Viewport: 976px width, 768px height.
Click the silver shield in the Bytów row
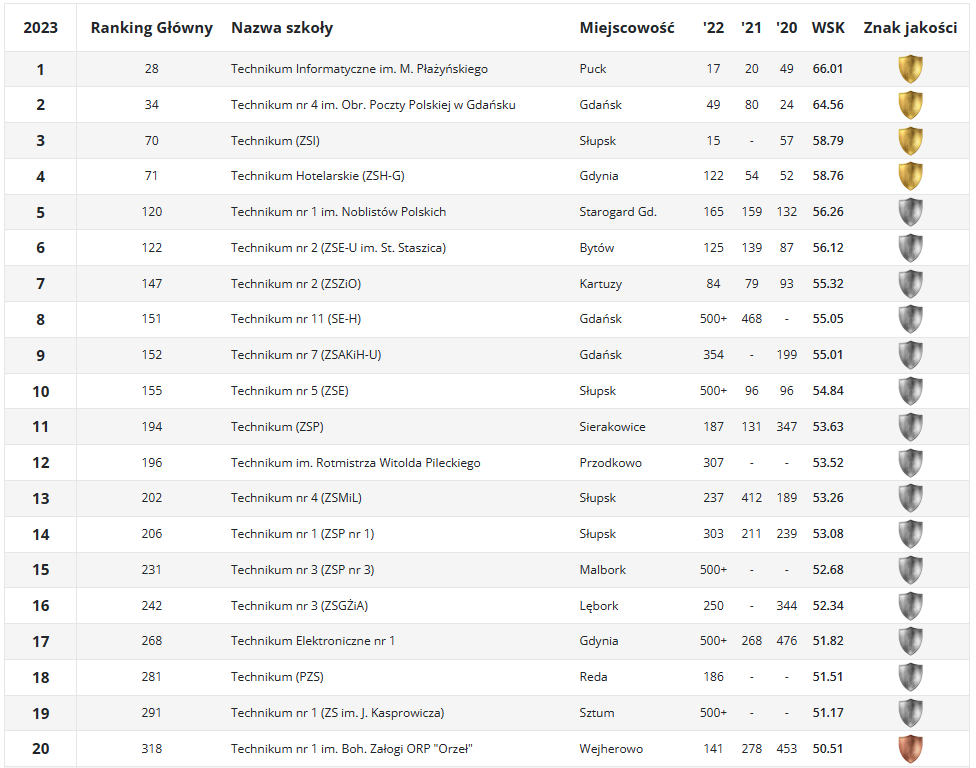[910, 248]
